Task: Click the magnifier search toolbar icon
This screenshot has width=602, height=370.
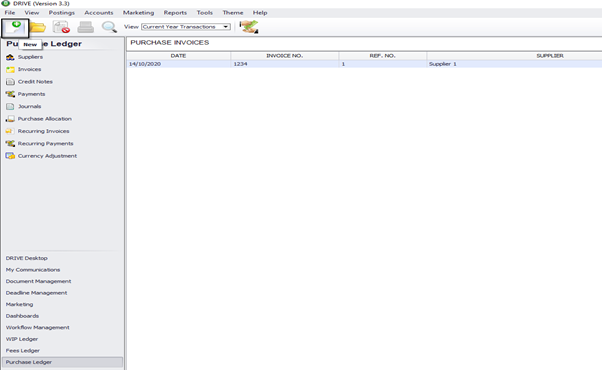Action: pyautogui.click(x=109, y=27)
